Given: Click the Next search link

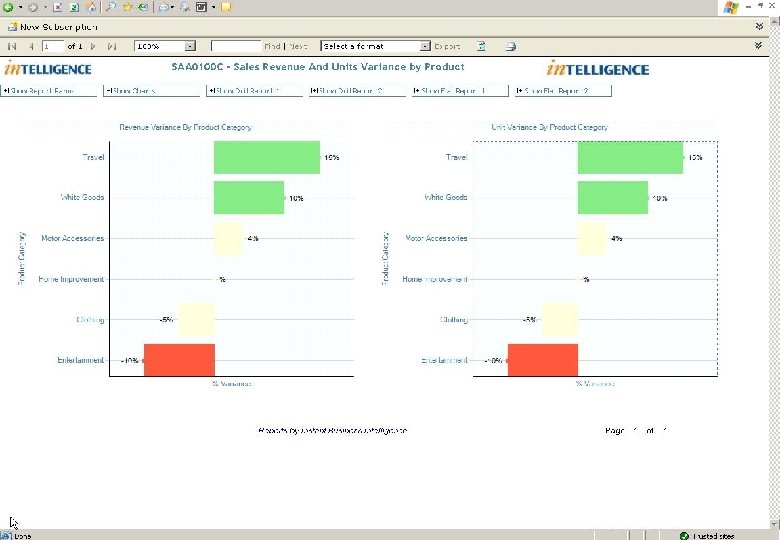Looking at the screenshot, I should pos(298,46).
